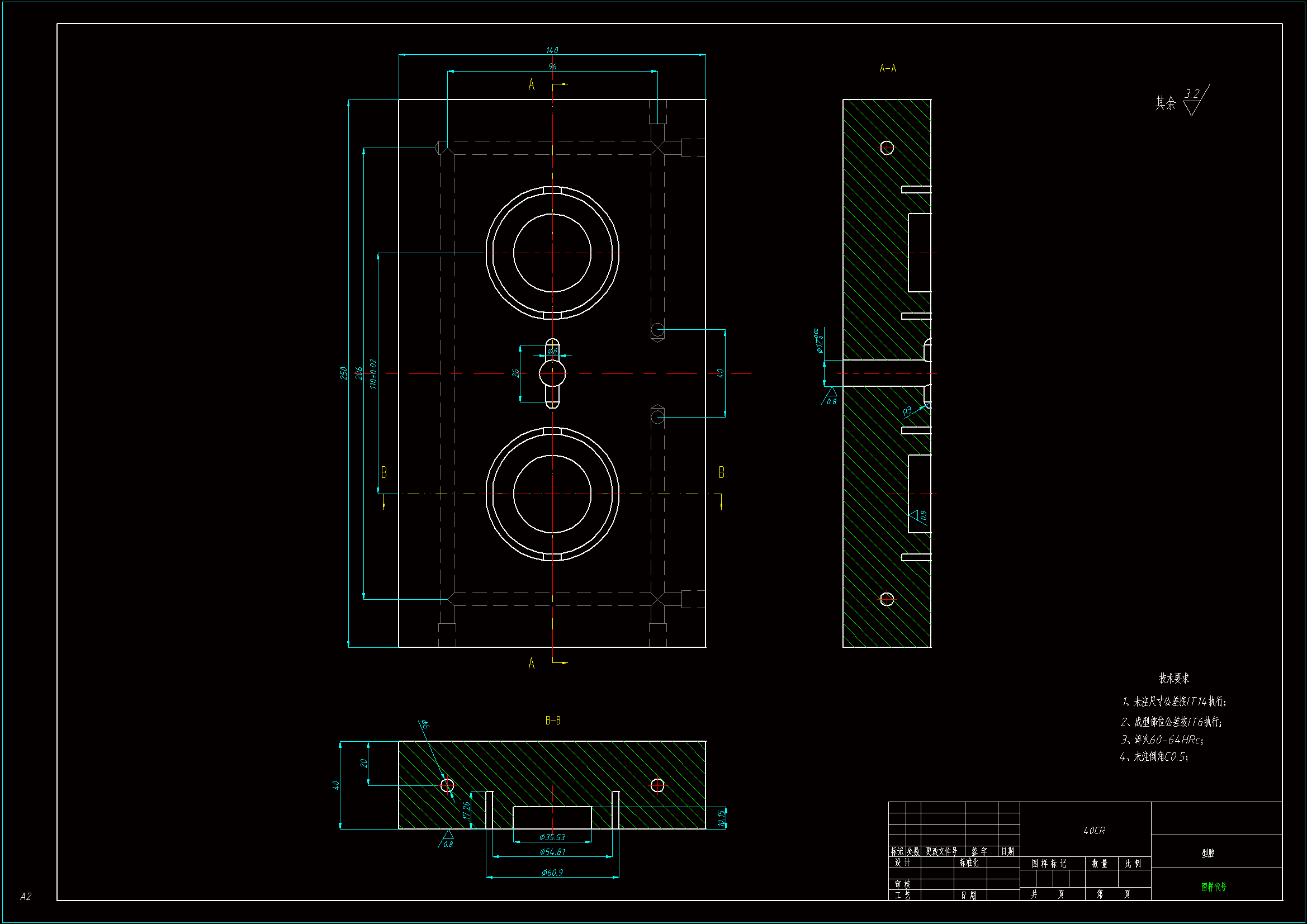The width and height of the screenshot is (1307, 924).
Task: Select the green 图样代号 text
Action: (x=1214, y=887)
